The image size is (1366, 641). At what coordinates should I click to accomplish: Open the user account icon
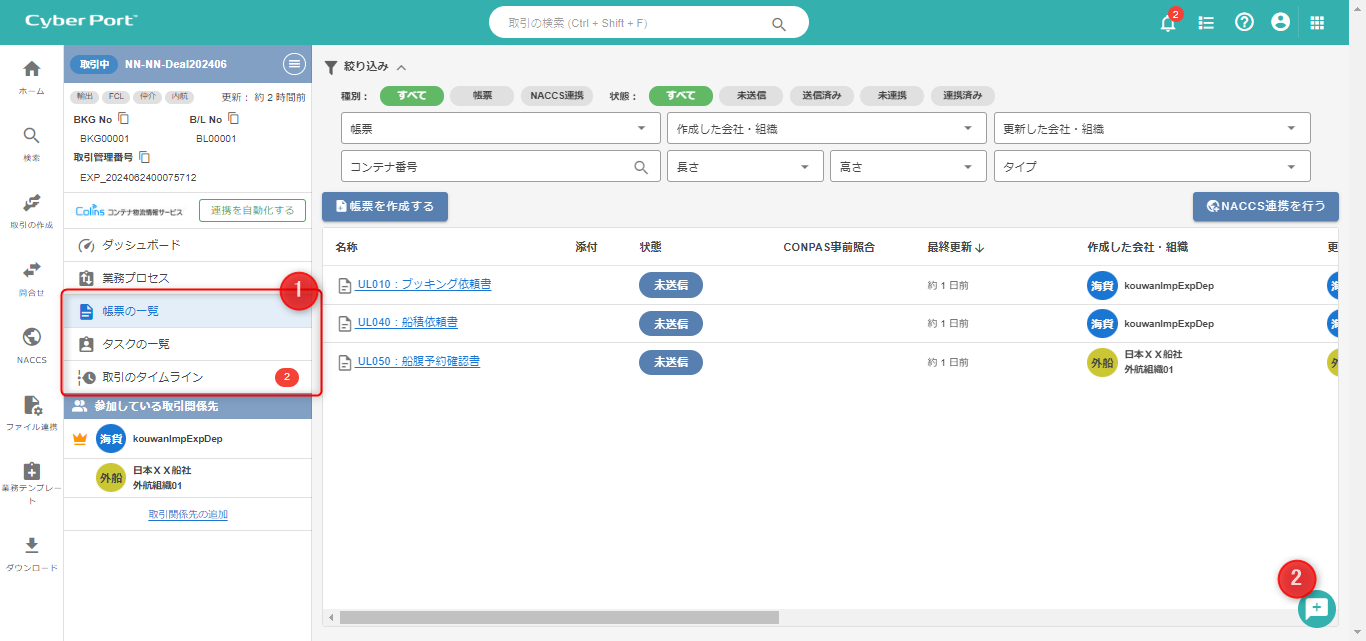pyautogui.click(x=1280, y=22)
